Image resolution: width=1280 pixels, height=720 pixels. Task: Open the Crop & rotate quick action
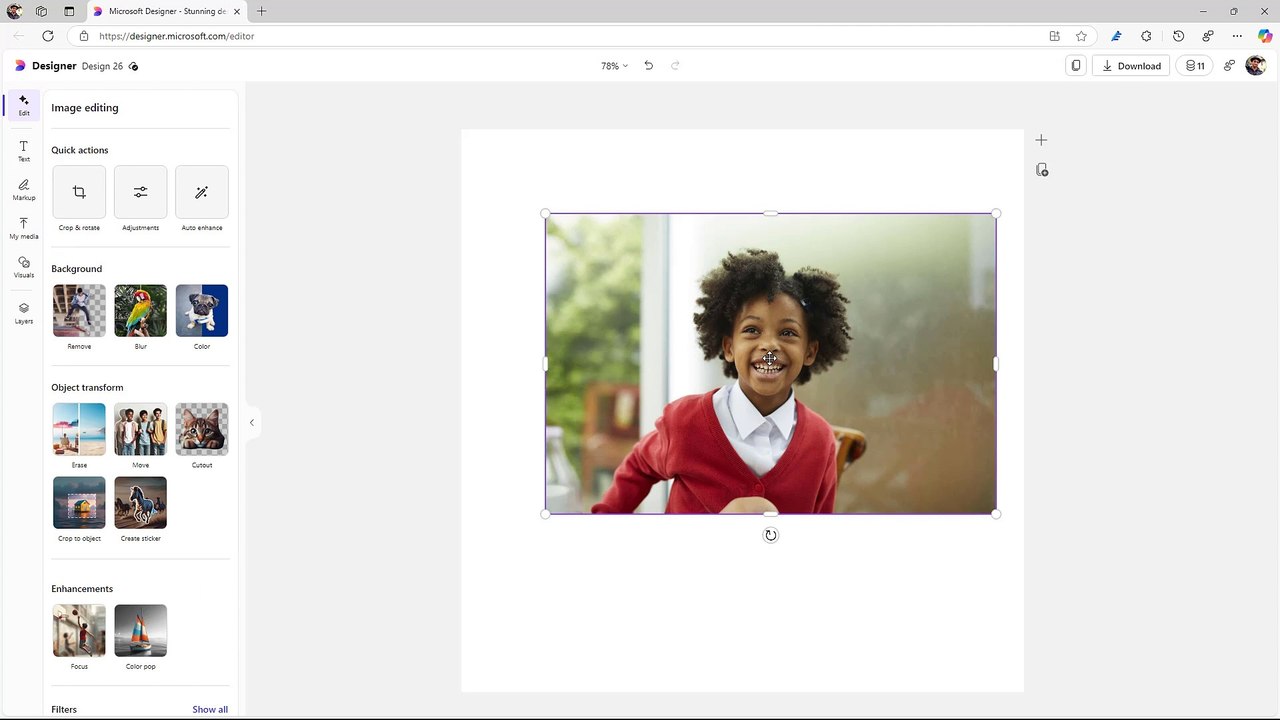79,192
